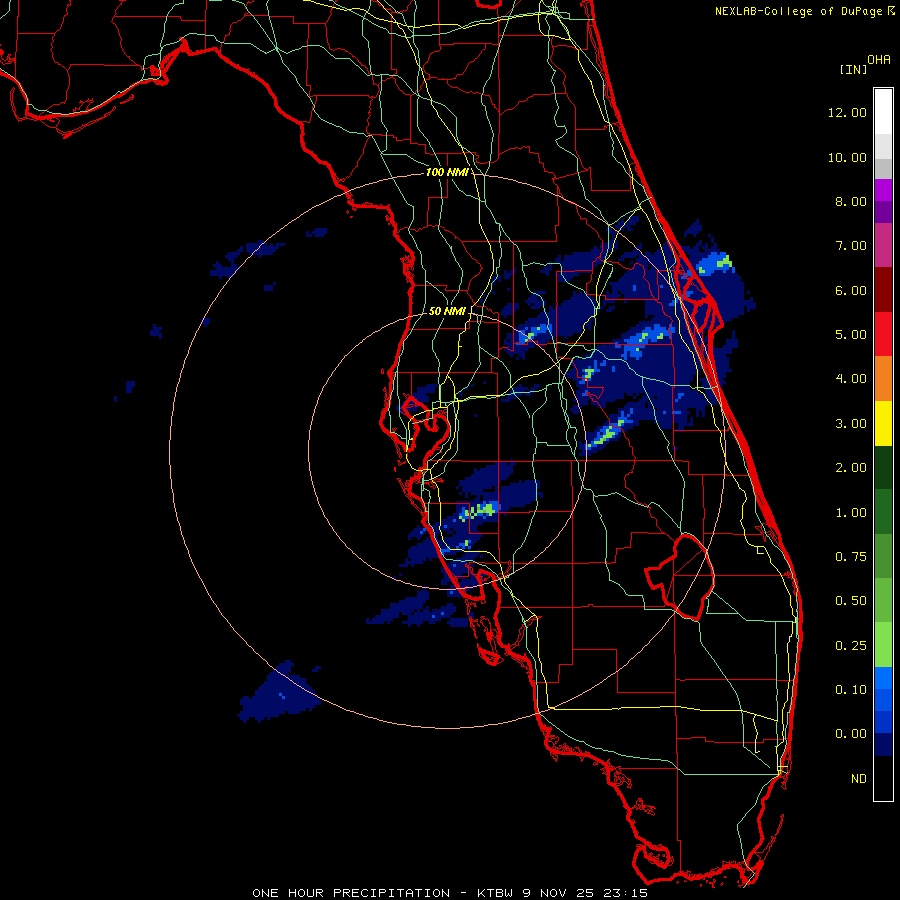Select the ND legend label
This screenshot has width=900, height=900.
(x=859, y=779)
